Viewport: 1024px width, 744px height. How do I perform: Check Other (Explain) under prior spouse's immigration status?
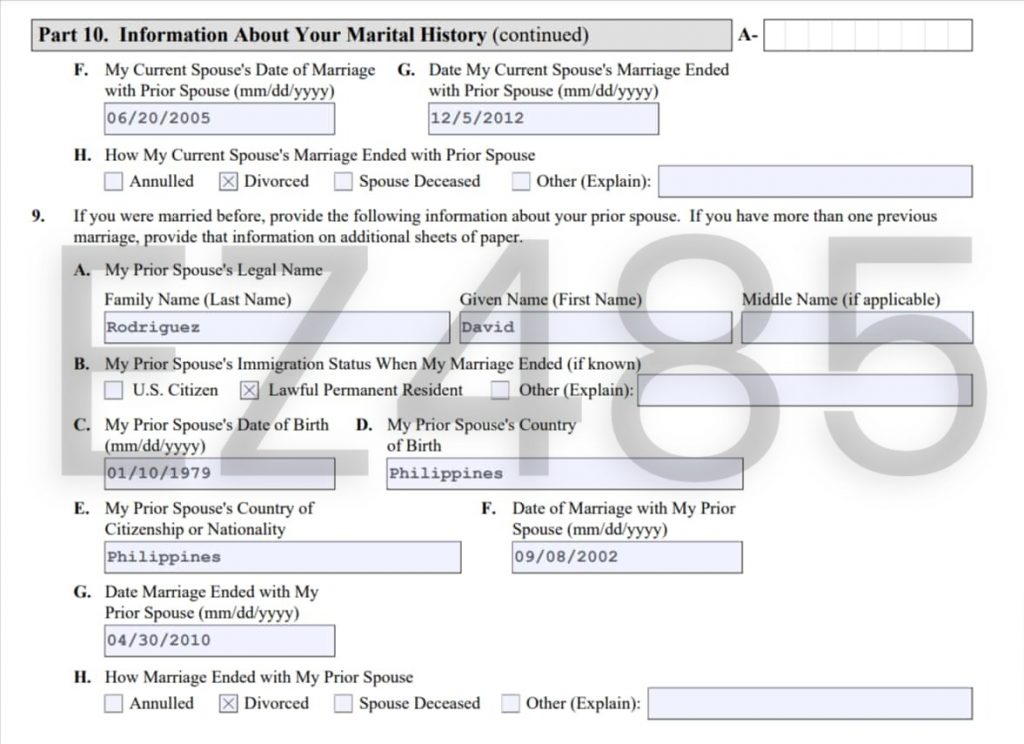pos(500,390)
